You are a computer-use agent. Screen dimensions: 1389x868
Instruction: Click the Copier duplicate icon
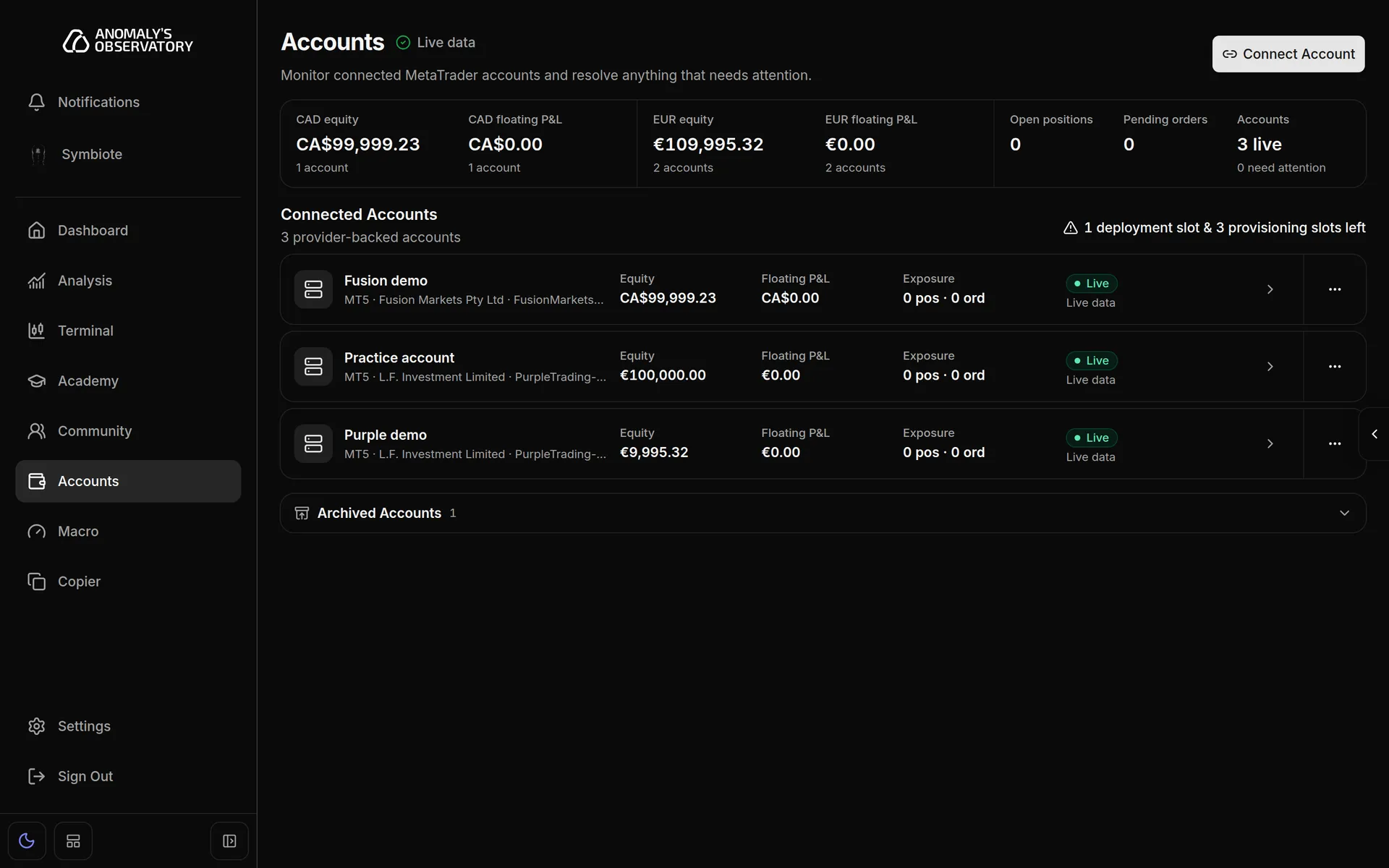coord(36,582)
